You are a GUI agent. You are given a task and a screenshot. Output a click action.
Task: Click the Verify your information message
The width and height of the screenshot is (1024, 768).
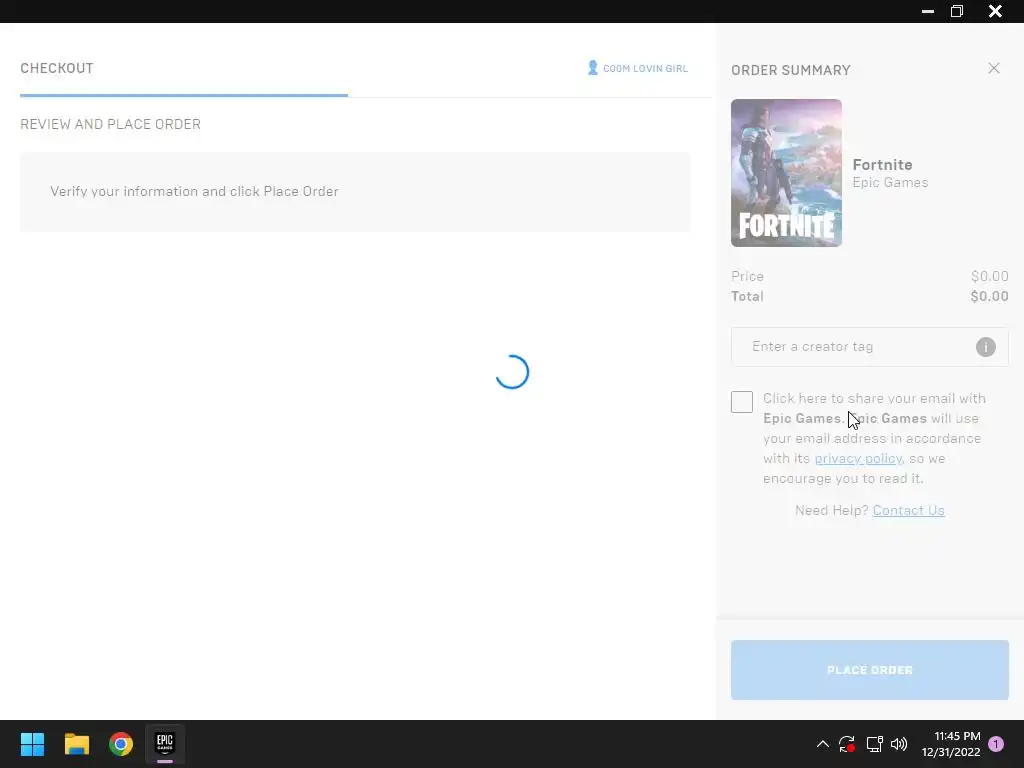coord(194,191)
